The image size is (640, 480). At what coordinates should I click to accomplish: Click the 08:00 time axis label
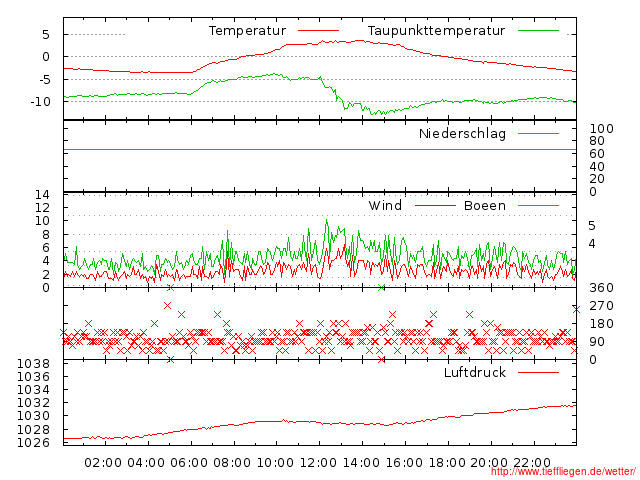232,463
